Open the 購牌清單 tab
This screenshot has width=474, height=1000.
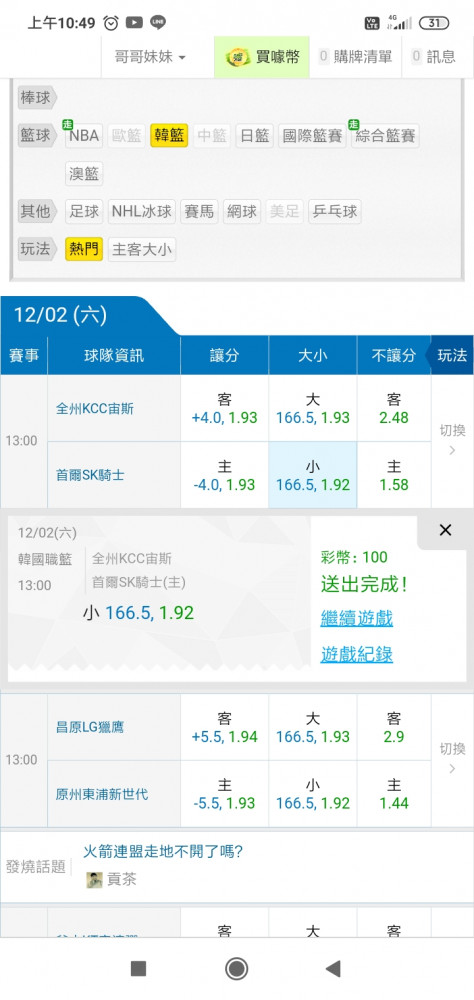click(x=355, y=57)
